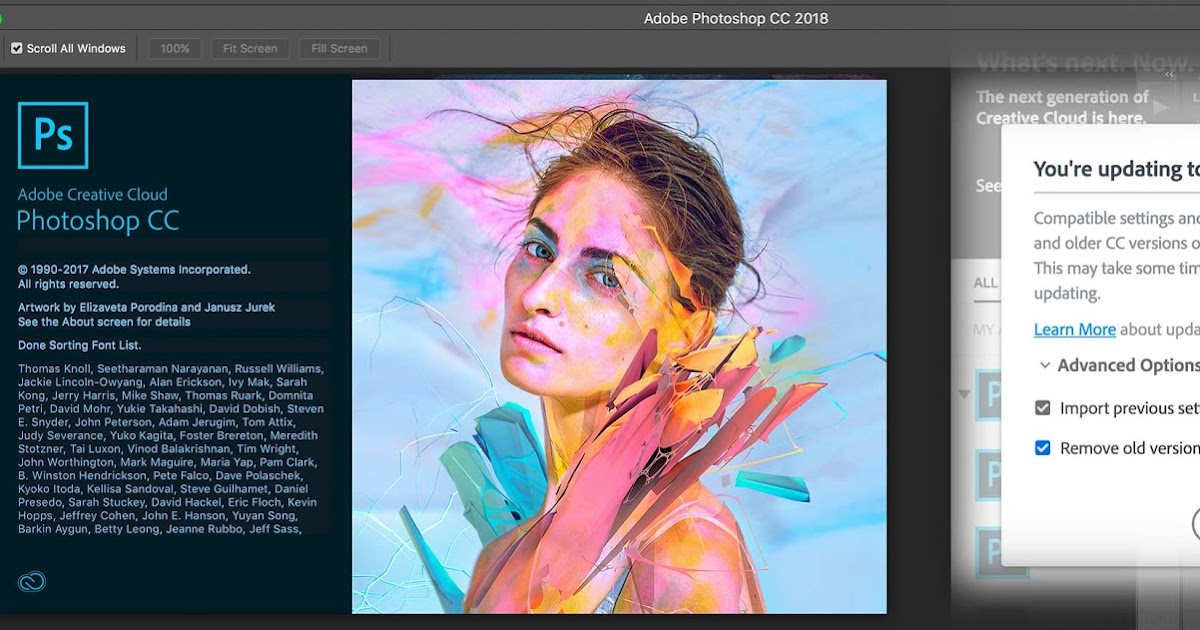1200x630 pixels.
Task: Uncheck the Scroll All Windows checkbox
Action: click(x=17, y=48)
